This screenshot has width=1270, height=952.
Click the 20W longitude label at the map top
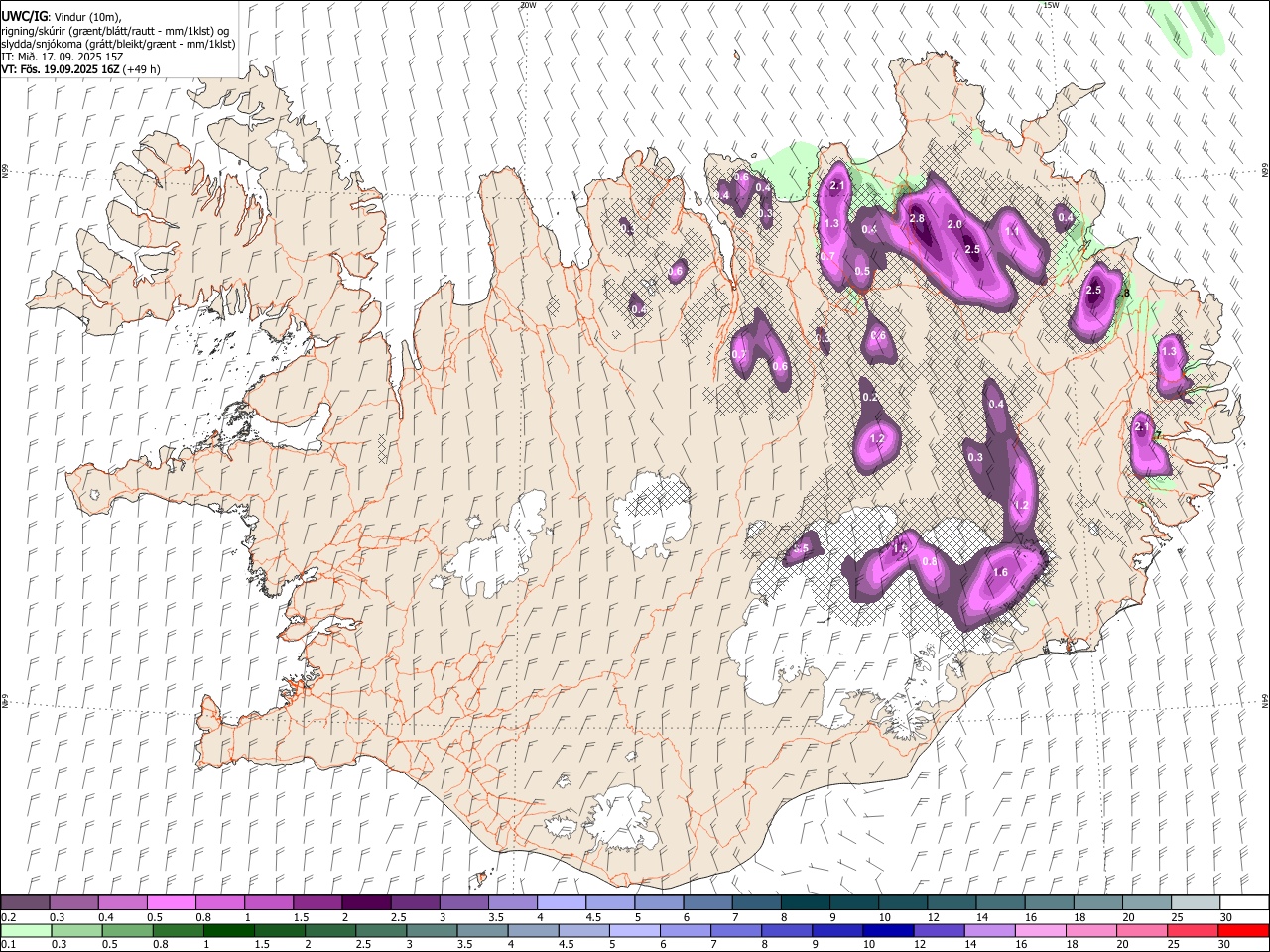pyautogui.click(x=528, y=5)
